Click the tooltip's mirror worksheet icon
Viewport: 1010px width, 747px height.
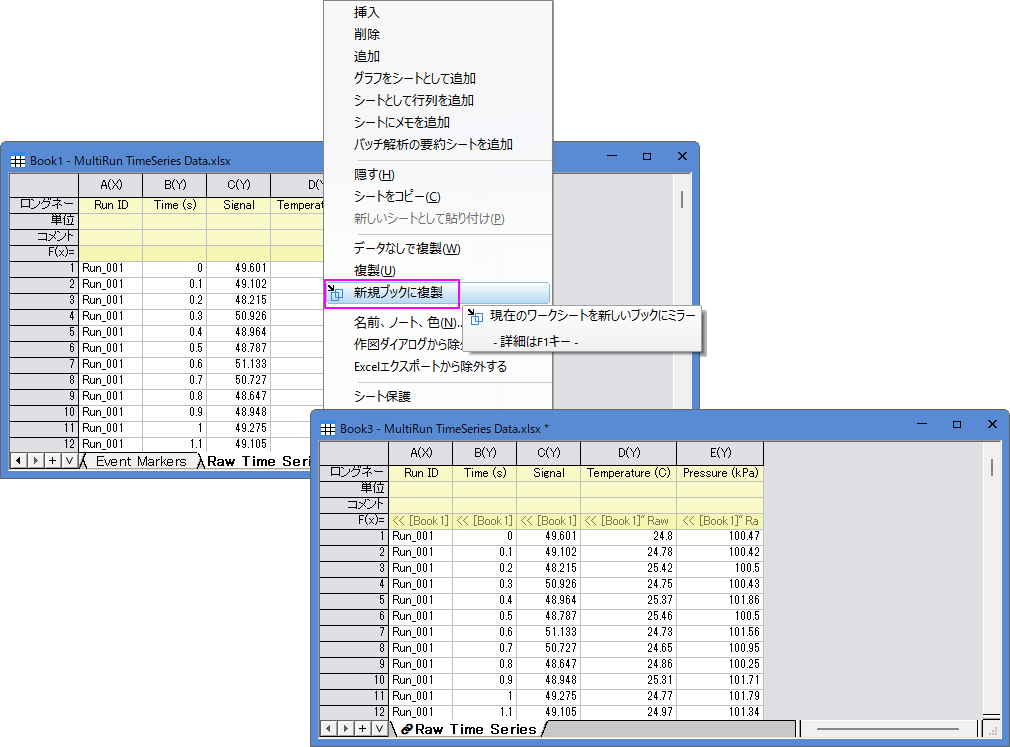(x=475, y=316)
